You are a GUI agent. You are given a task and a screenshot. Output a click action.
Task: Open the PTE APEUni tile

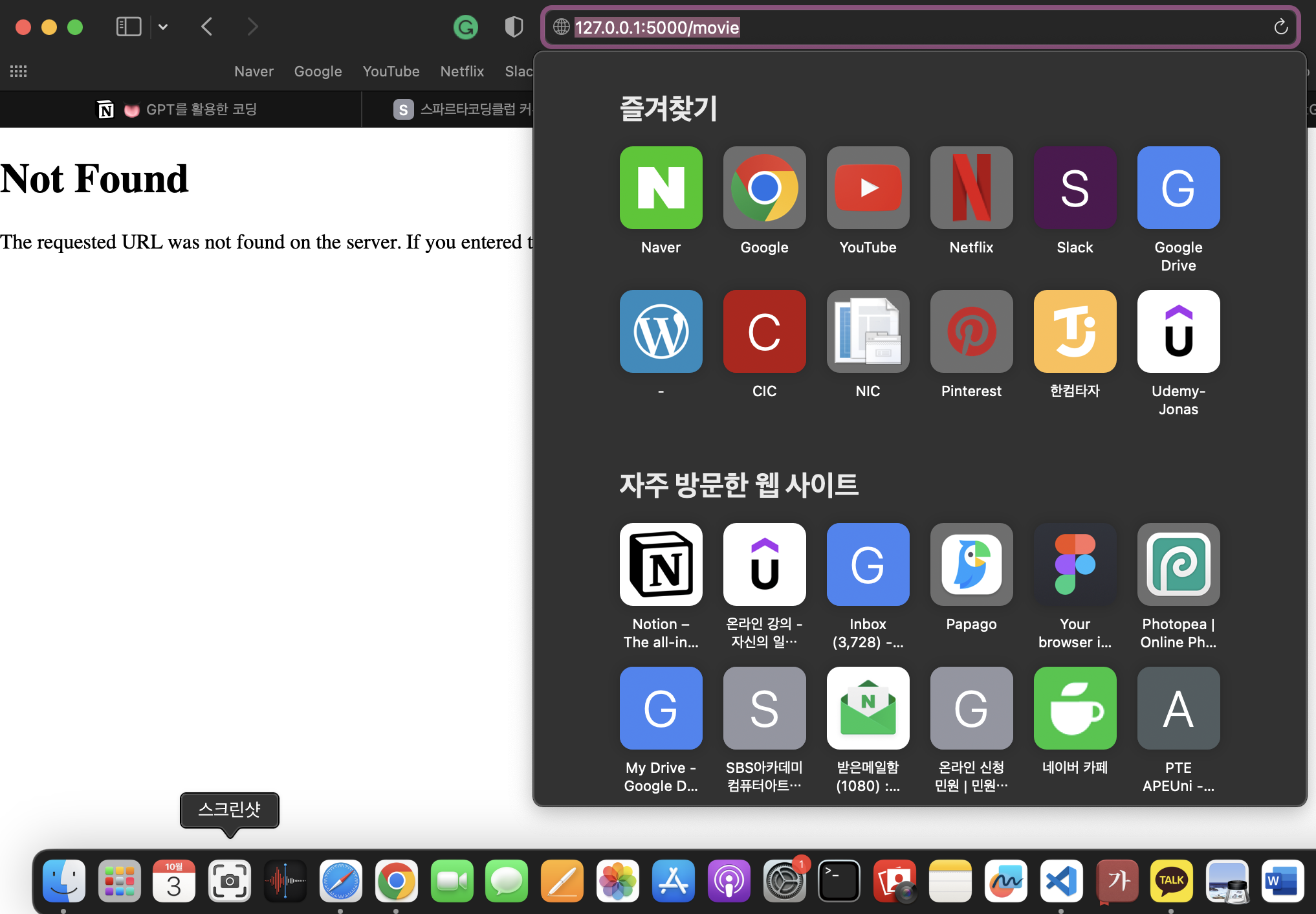click(1178, 708)
